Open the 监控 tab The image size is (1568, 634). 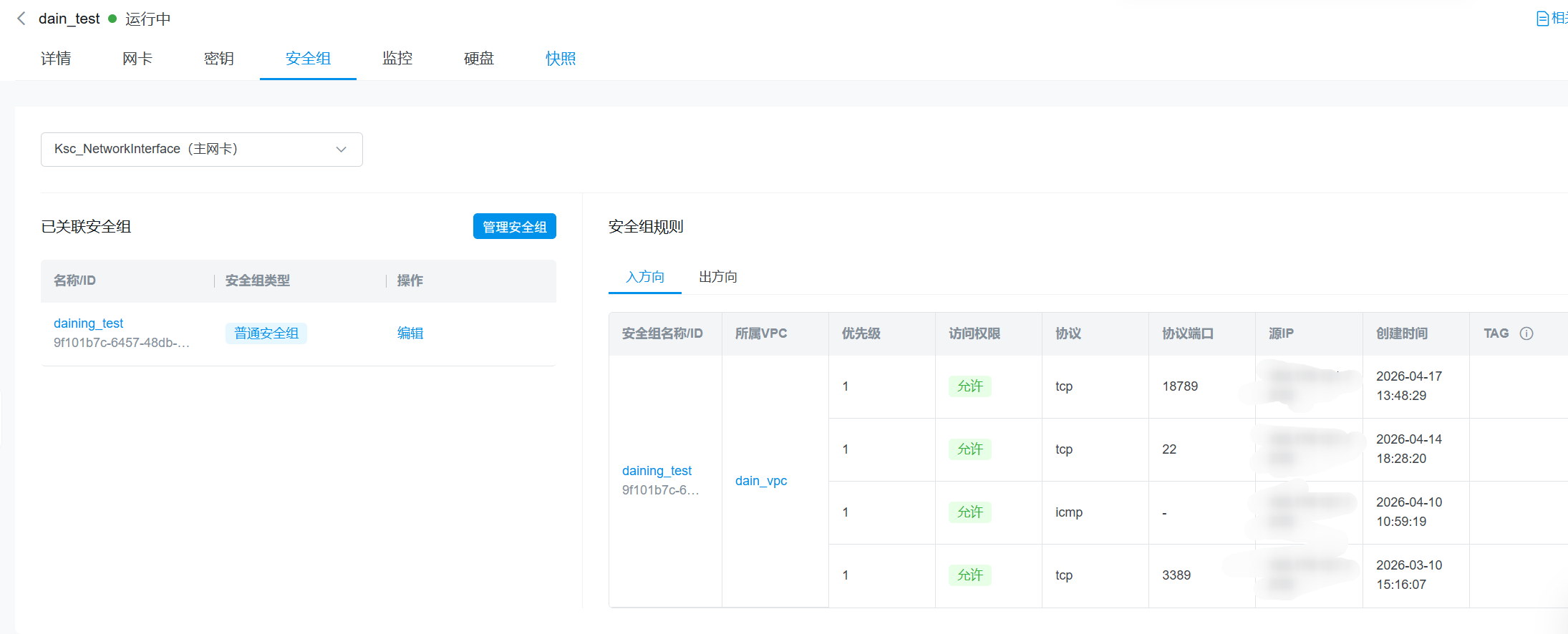coord(397,59)
